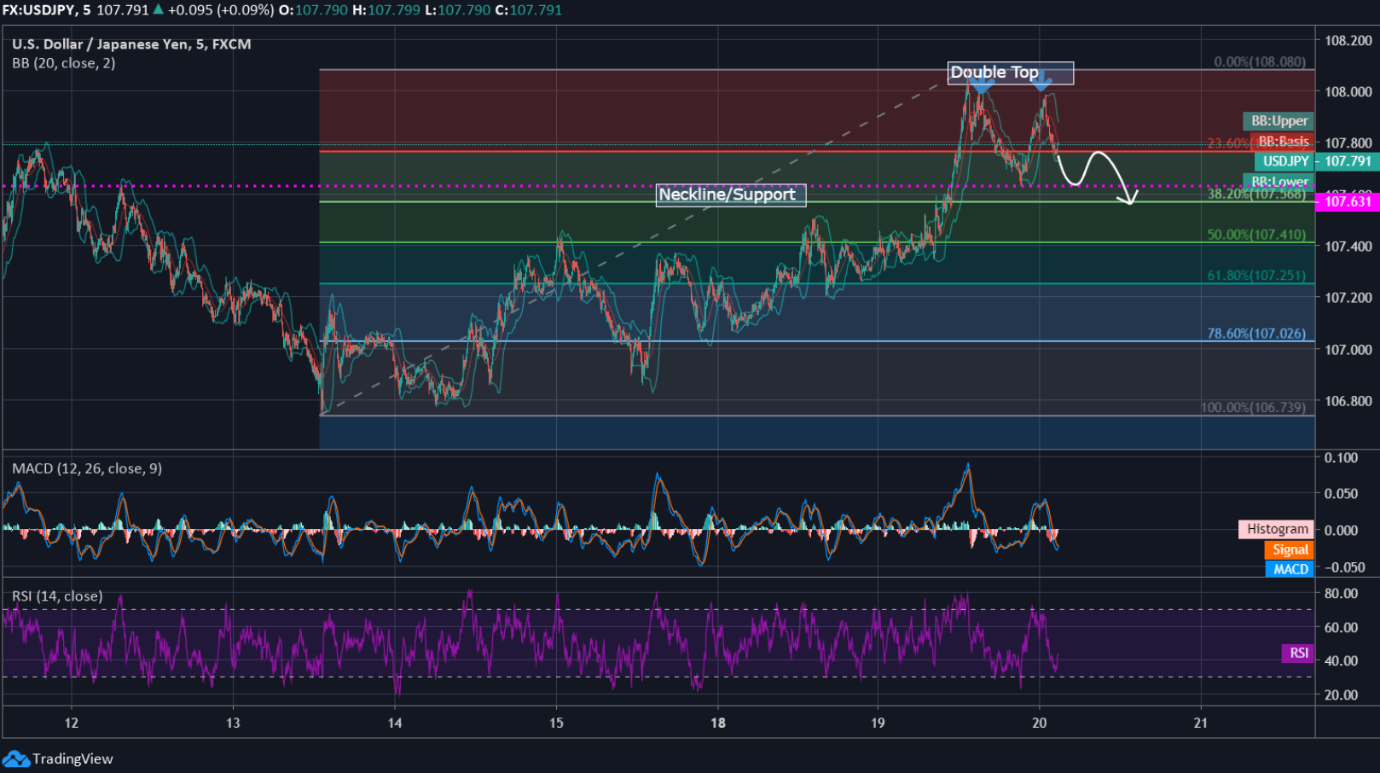This screenshot has height=773, width=1380.
Task: Open RSI (14, close) indicator legend
Action: [57, 596]
